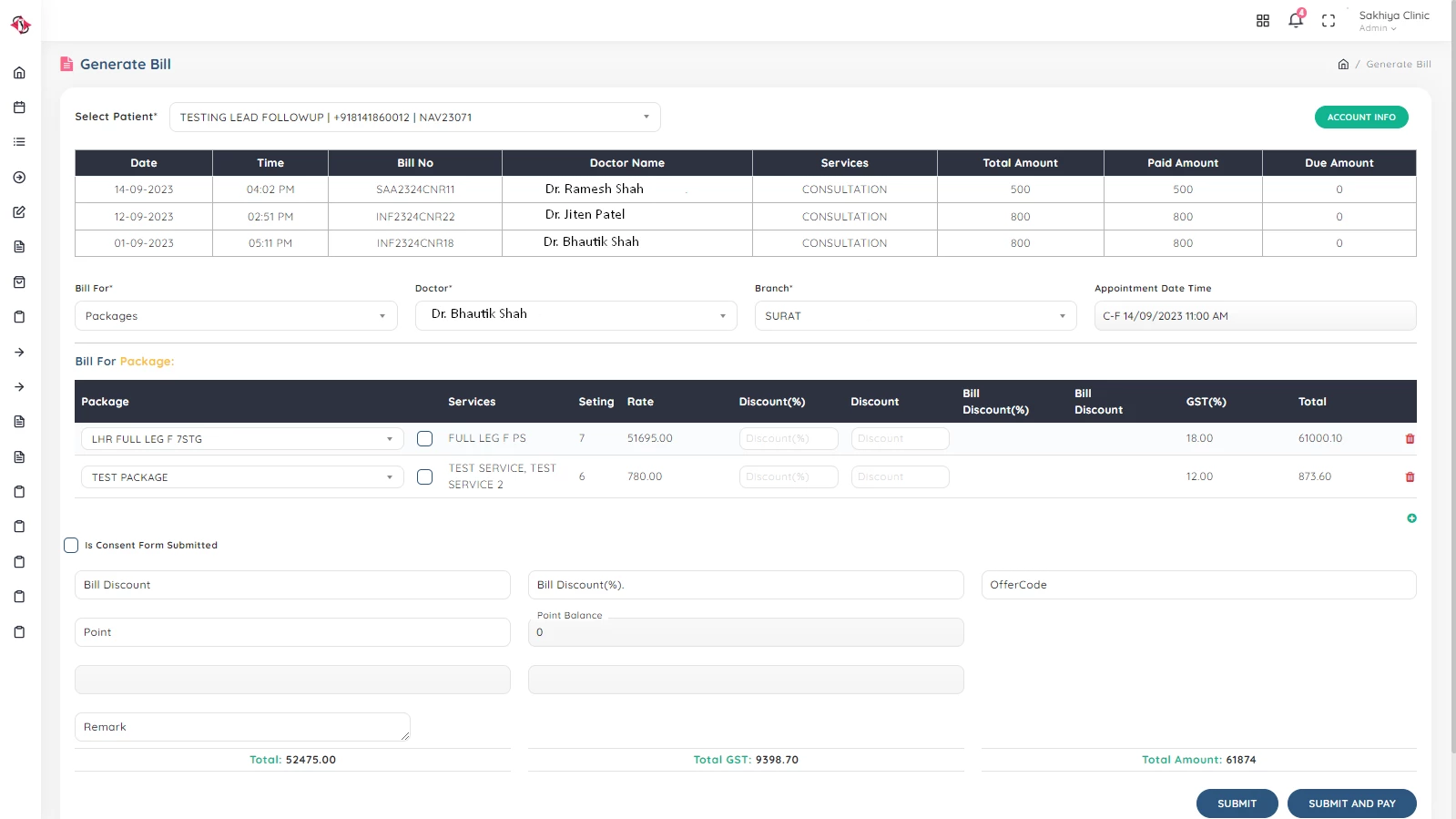The height and width of the screenshot is (819, 1456).
Task: Click the Remark text area
Action: 242,727
